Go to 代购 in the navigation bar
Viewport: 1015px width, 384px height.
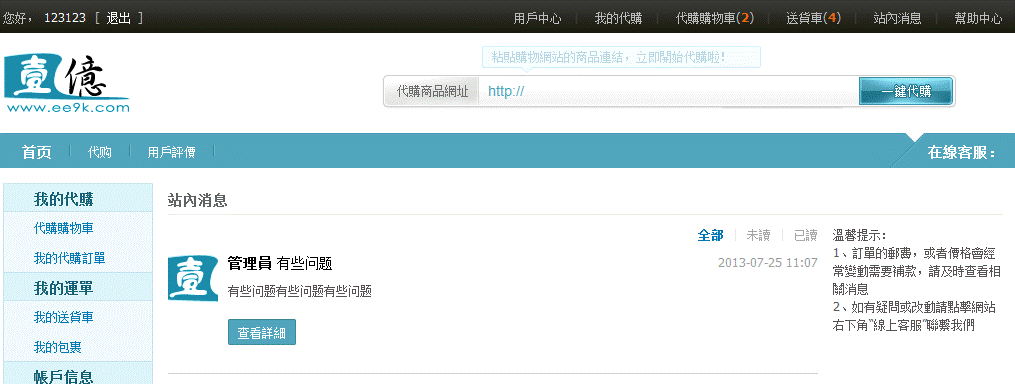point(100,152)
